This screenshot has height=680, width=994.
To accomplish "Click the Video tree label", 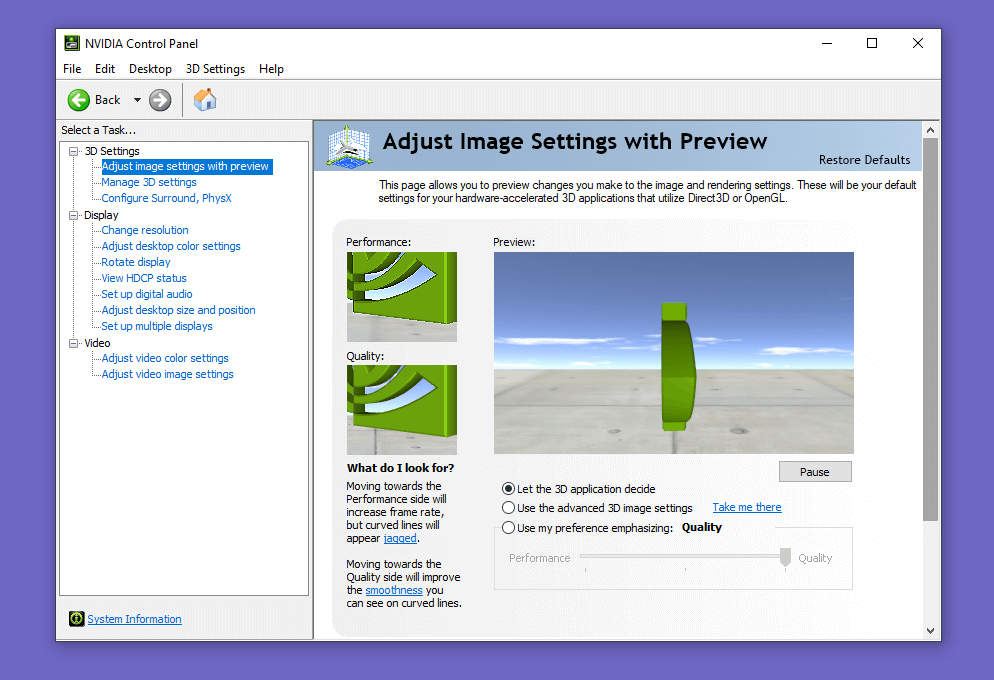I will [x=97, y=343].
